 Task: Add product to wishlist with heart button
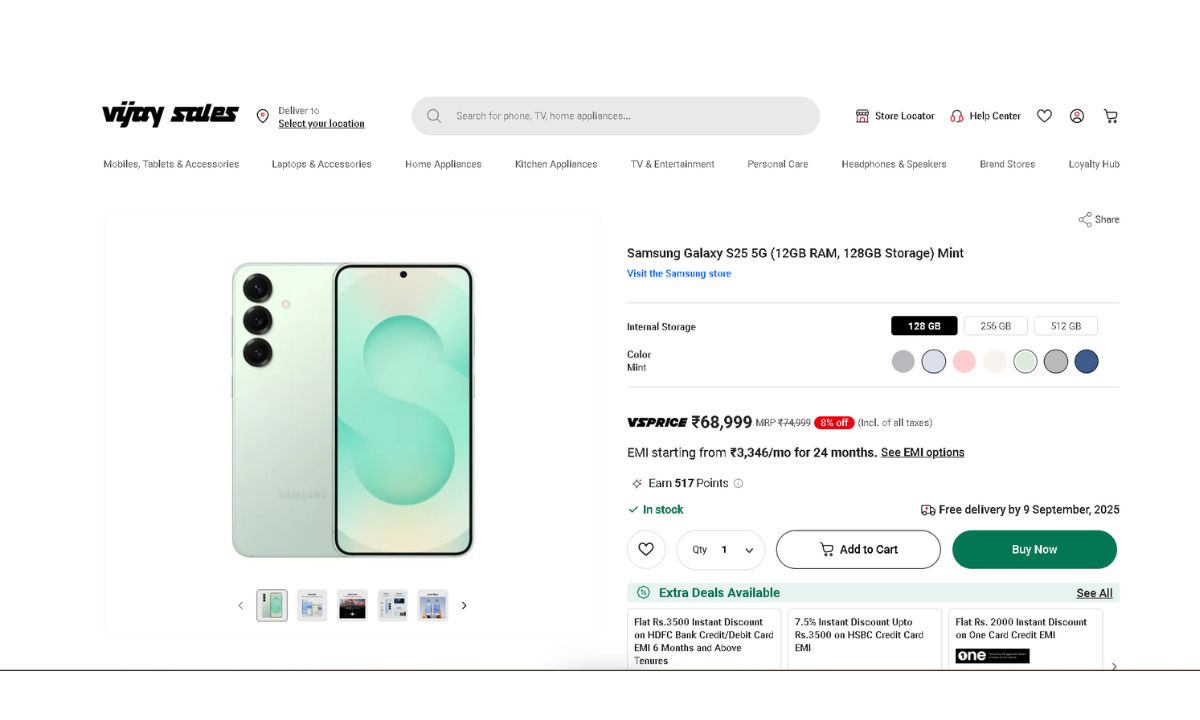pyautogui.click(x=646, y=549)
